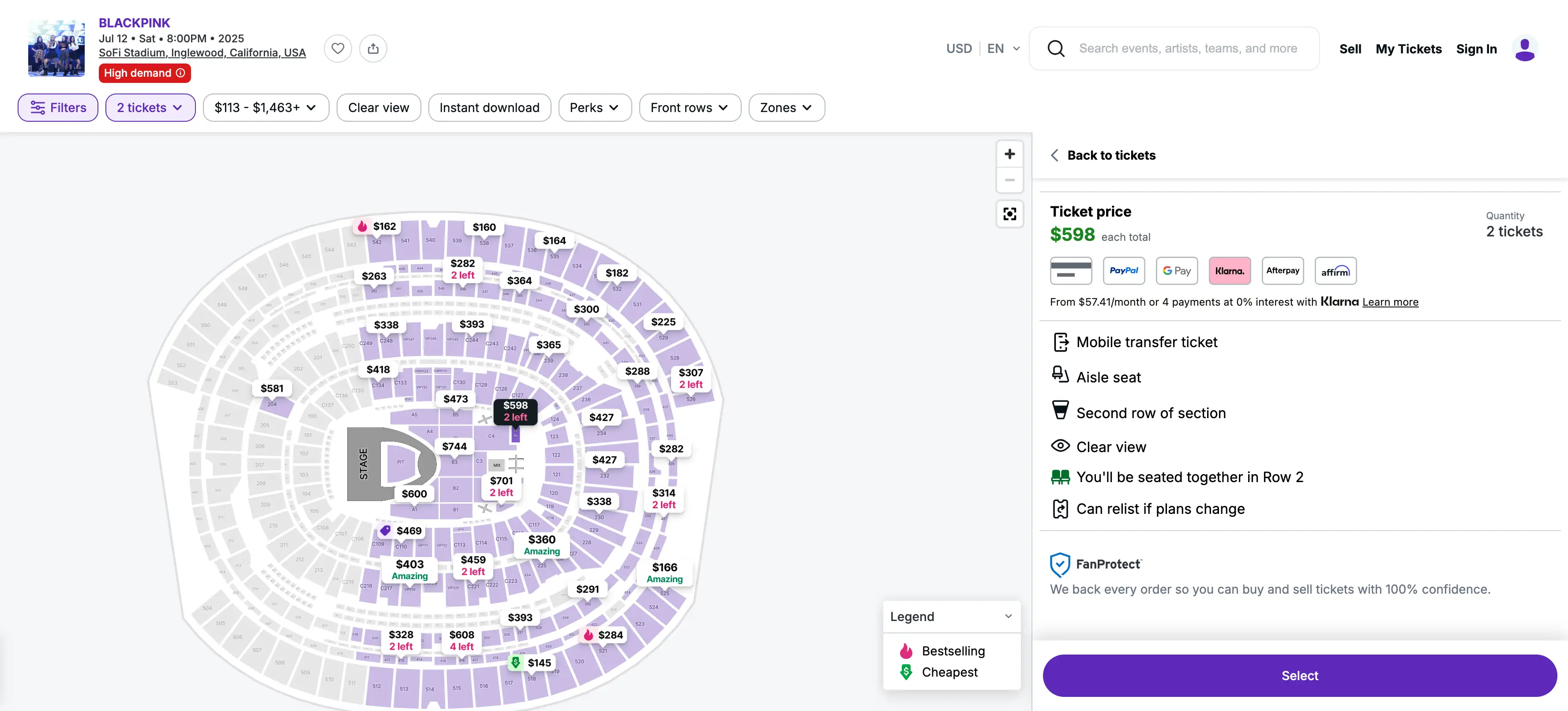Zoom out of the stadium map
The height and width of the screenshot is (711, 1568).
[x=1010, y=180]
